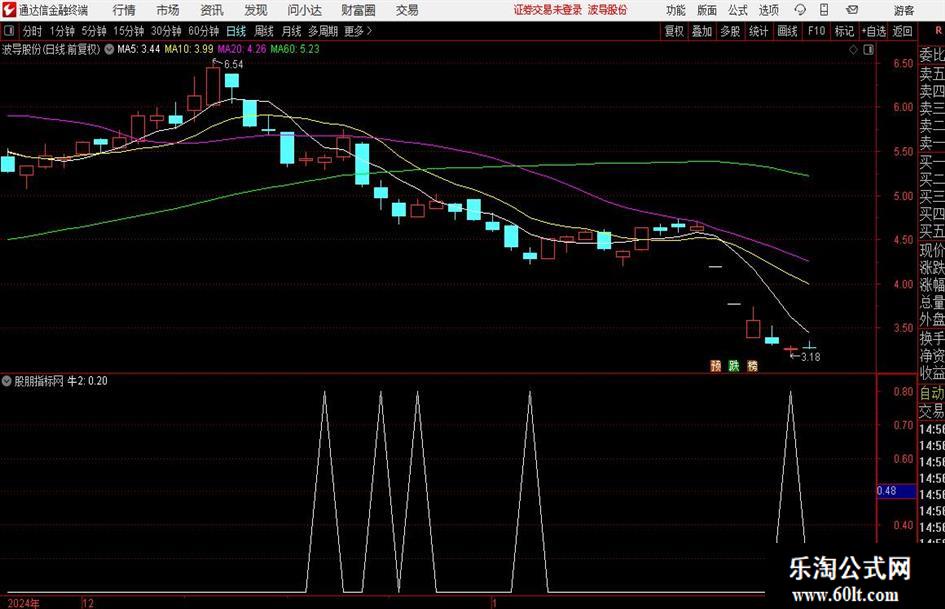Viewport: 945px width, 609px height.
Task: Click the 返回 back button
Action: tap(902, 31)
